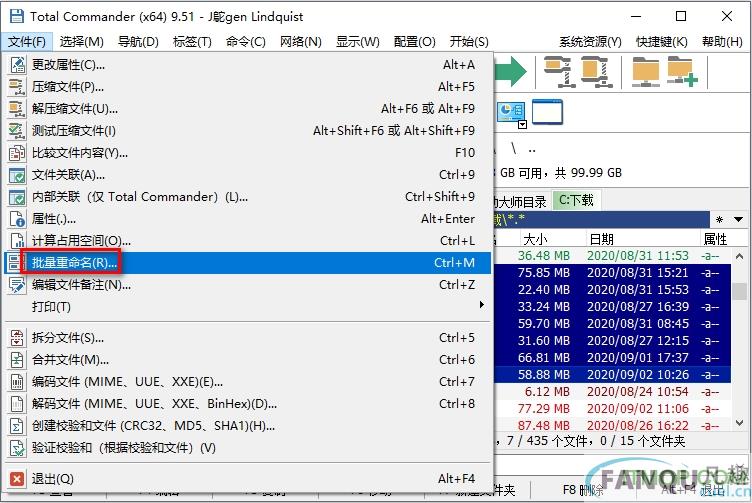Click file list scrollbar up arrow
This screenshot has height=503, width=752.
pyautogui.click(x=740, y=257)
